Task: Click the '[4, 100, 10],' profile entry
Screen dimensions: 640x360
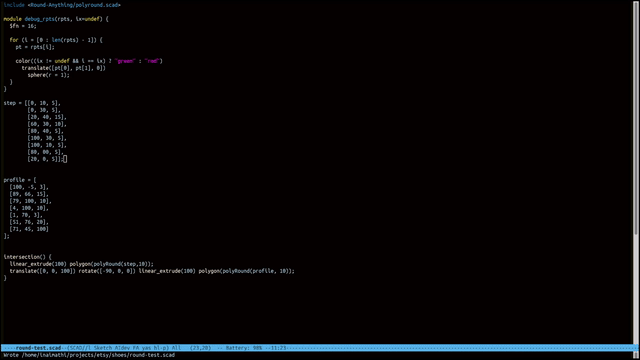Action: coord(29,208)
